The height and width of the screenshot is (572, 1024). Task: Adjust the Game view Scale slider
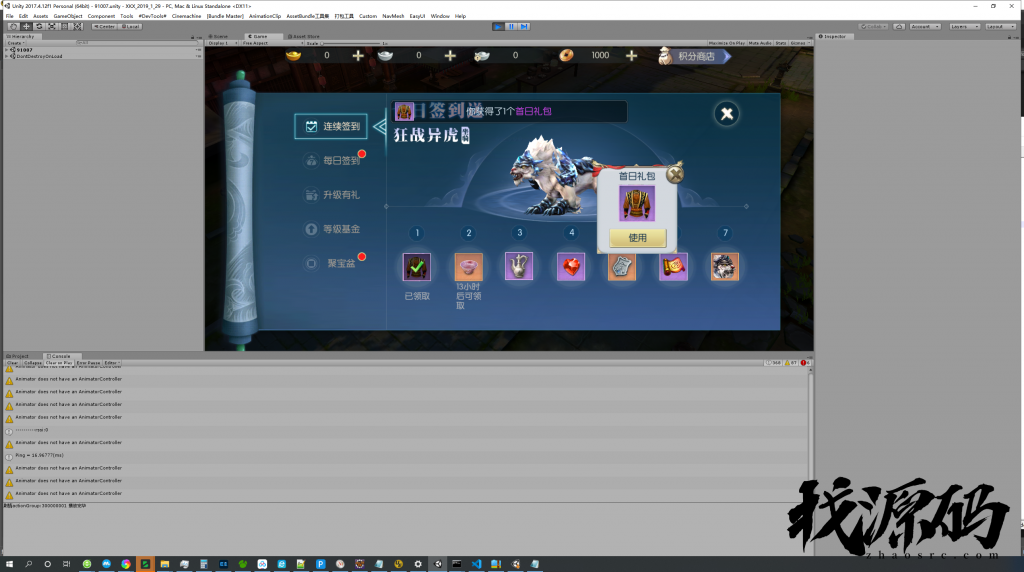[353, 43]
